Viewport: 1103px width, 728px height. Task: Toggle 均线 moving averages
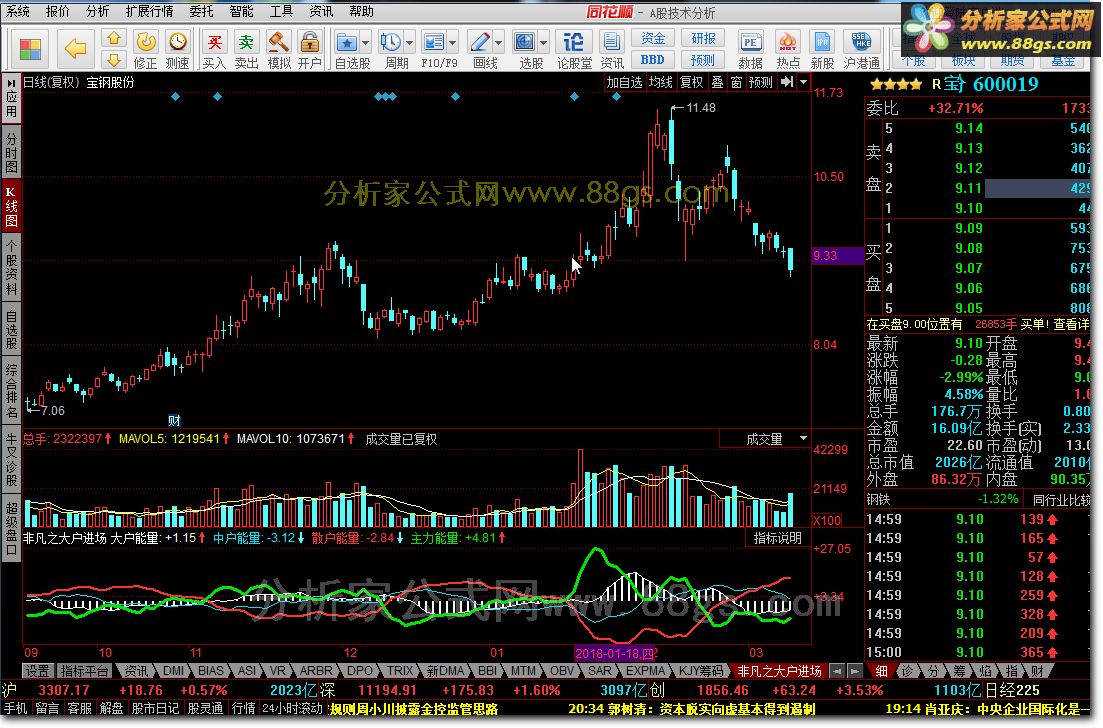click(x=661, y=82)
